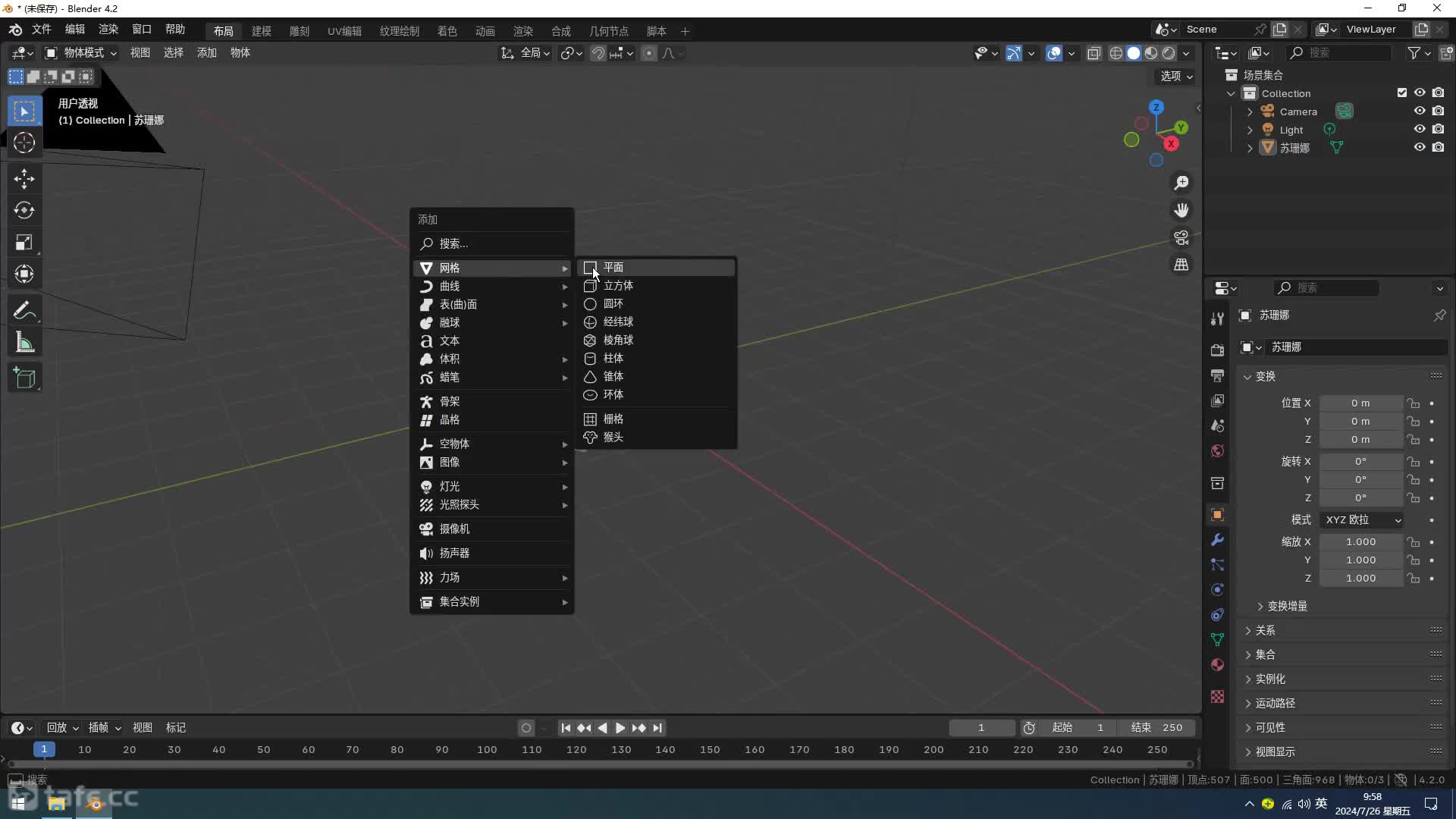This screenshot has width=1456, height=819.
Task: Select the Rotate tool
Action: [24, 210]
